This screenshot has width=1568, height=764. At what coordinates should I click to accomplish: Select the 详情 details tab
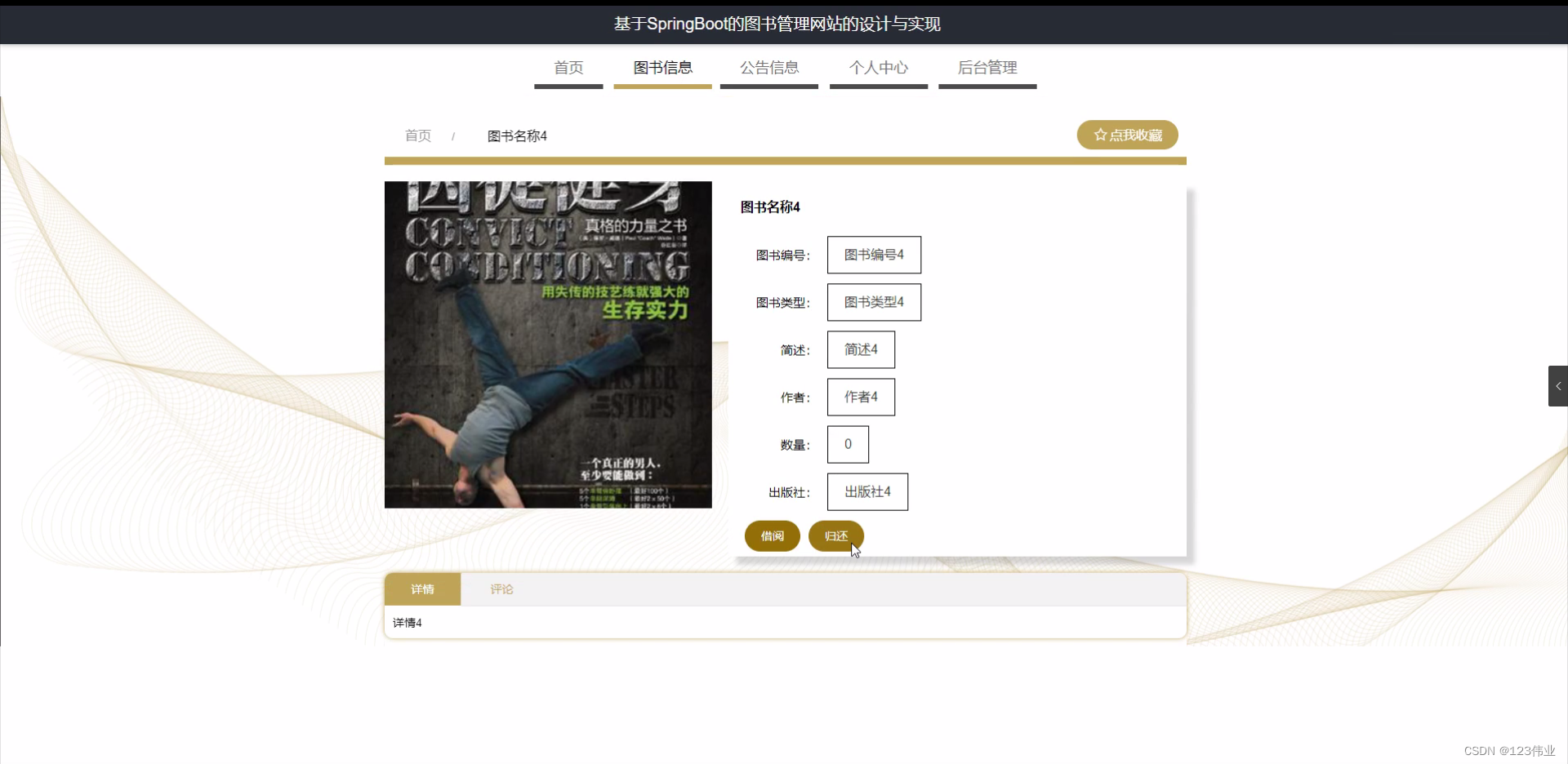coord(423,589)
